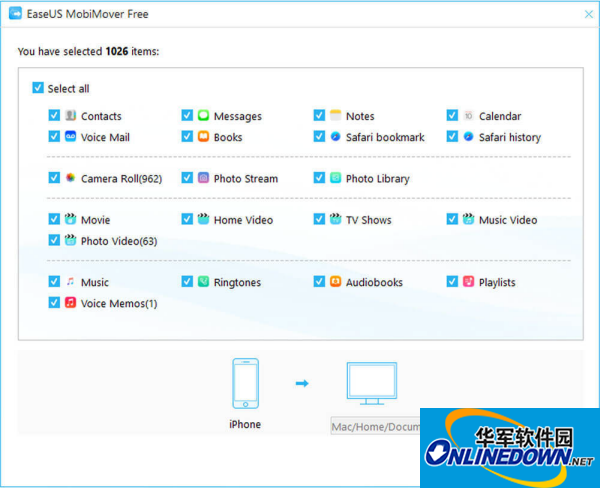Uncheck the Playlists checkbox

click(x=452, y=282)
